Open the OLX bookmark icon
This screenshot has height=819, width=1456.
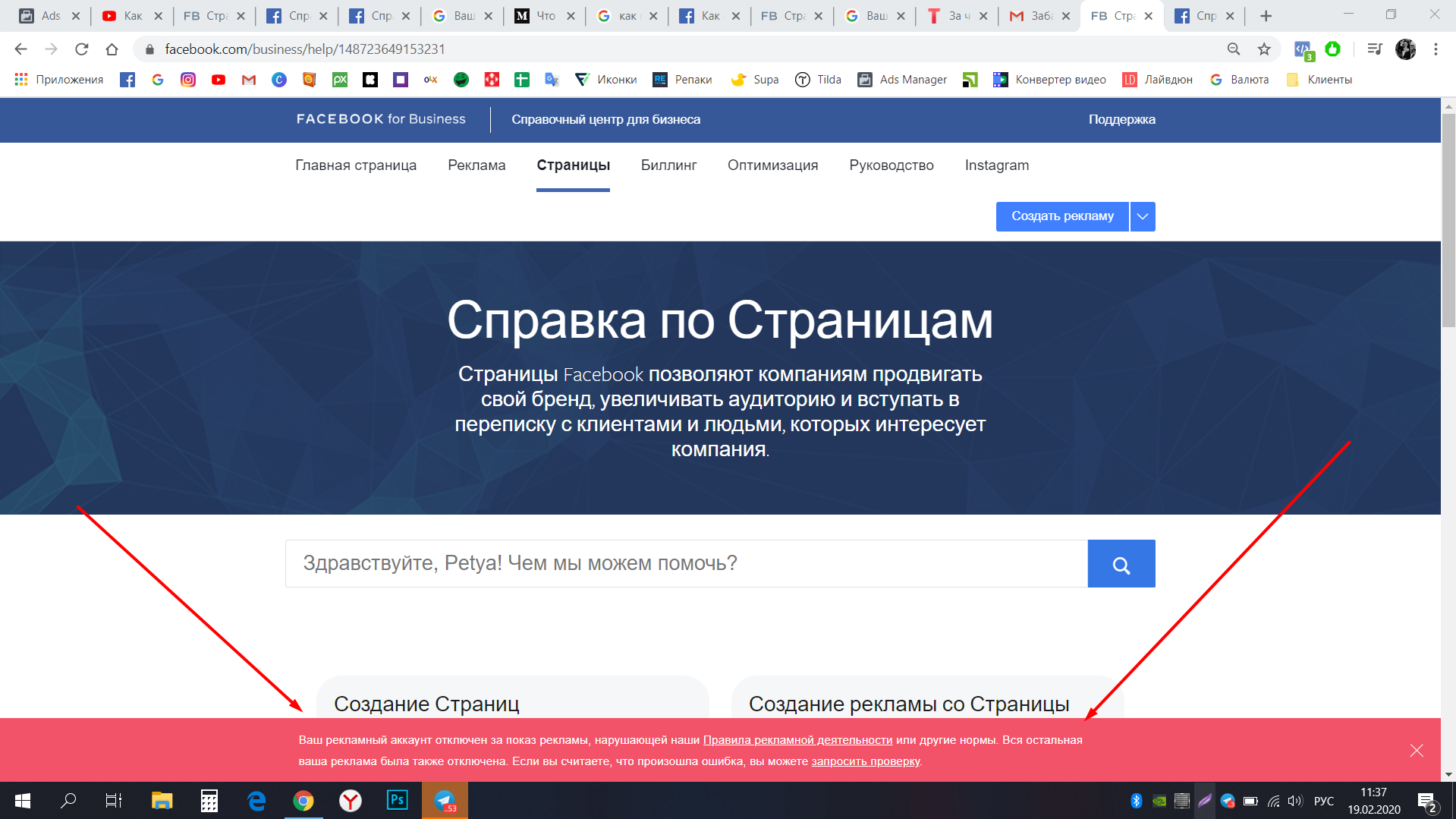[x=431, y=80]
